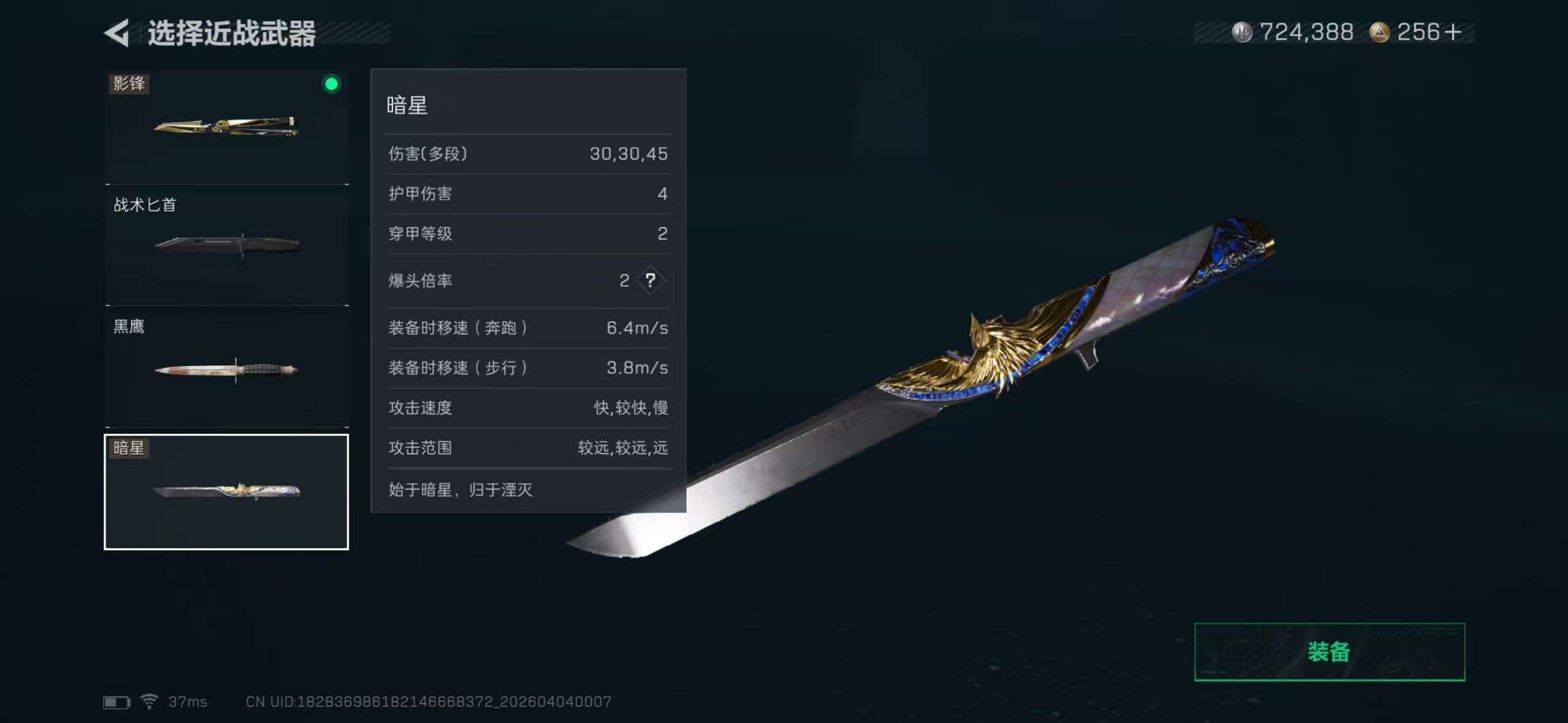
Task: Click the back arrow icon
Action: point(117,33)
